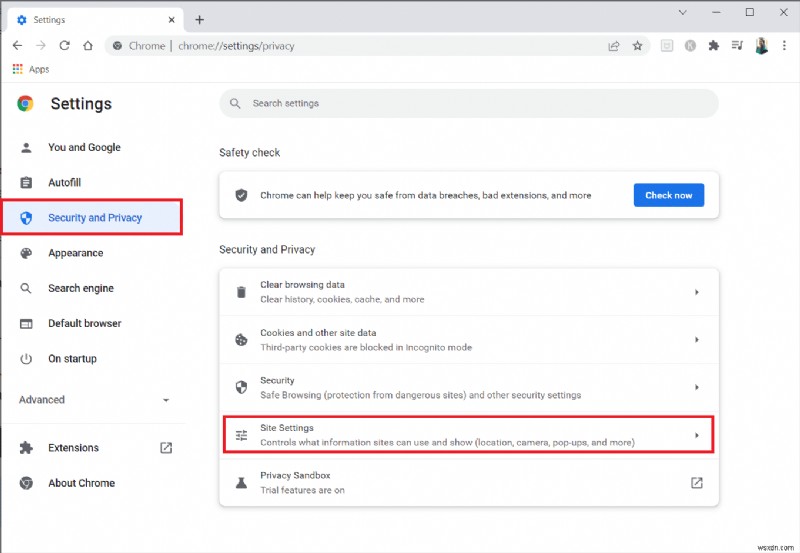Click the Cookies and other site data title
800x553 pixels.
tap(318, 333)
